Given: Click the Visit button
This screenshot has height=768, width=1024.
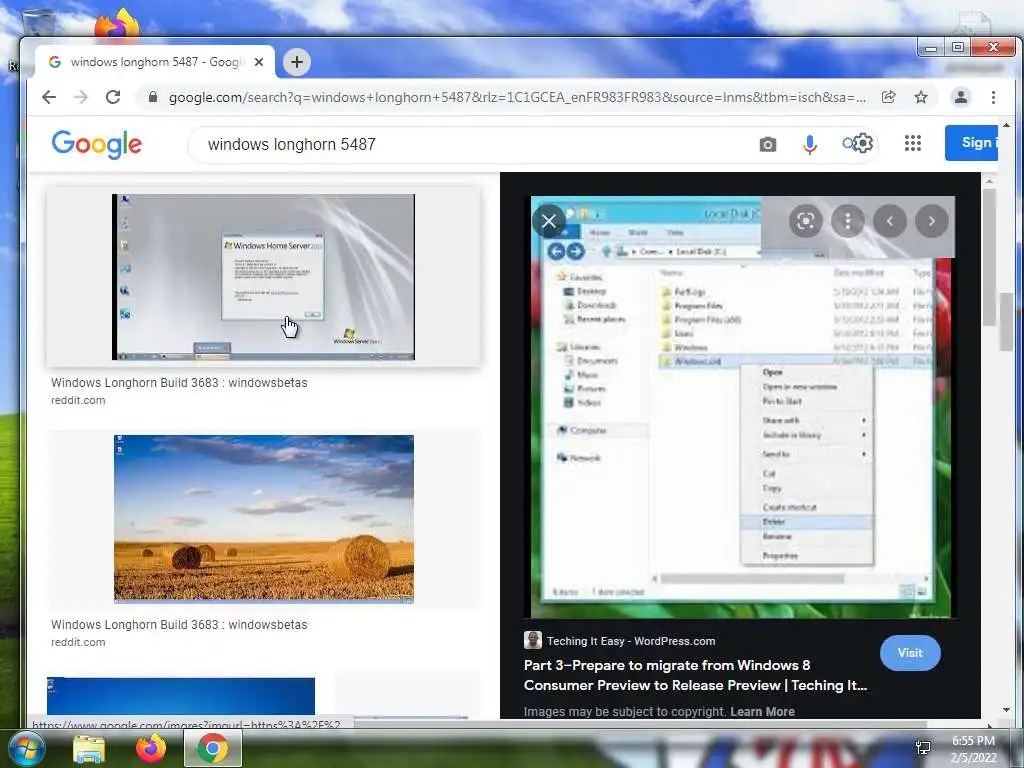Looking at the screenshot, I should [x=910, y=652].
